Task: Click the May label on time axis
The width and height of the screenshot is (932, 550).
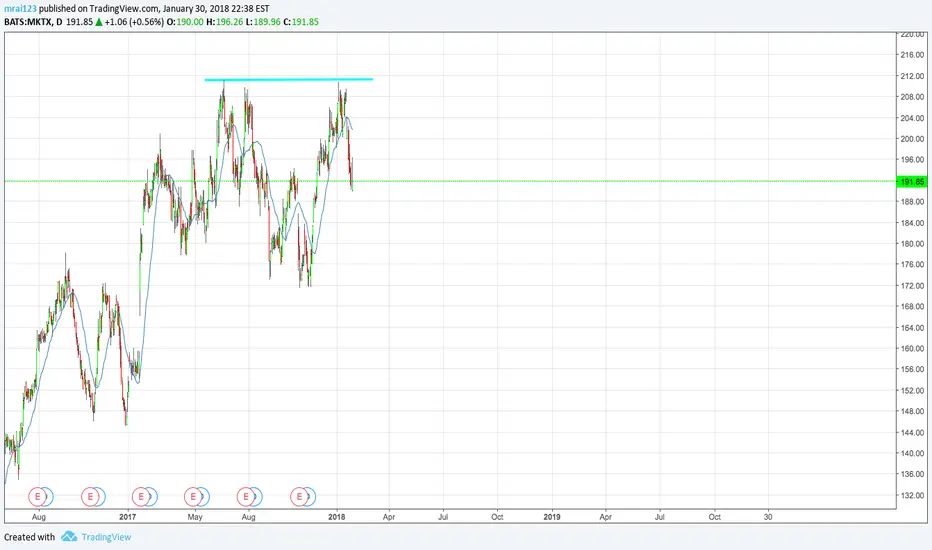Action: tap(195, 517)
